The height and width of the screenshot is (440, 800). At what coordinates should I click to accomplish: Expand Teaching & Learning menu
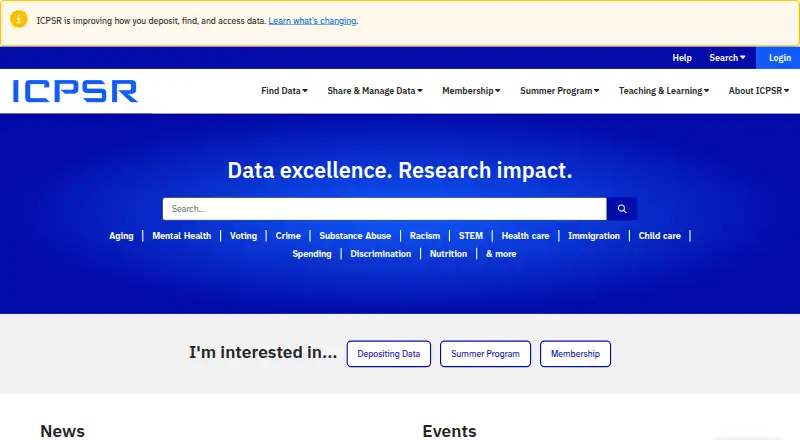click(x=664, y=91)
